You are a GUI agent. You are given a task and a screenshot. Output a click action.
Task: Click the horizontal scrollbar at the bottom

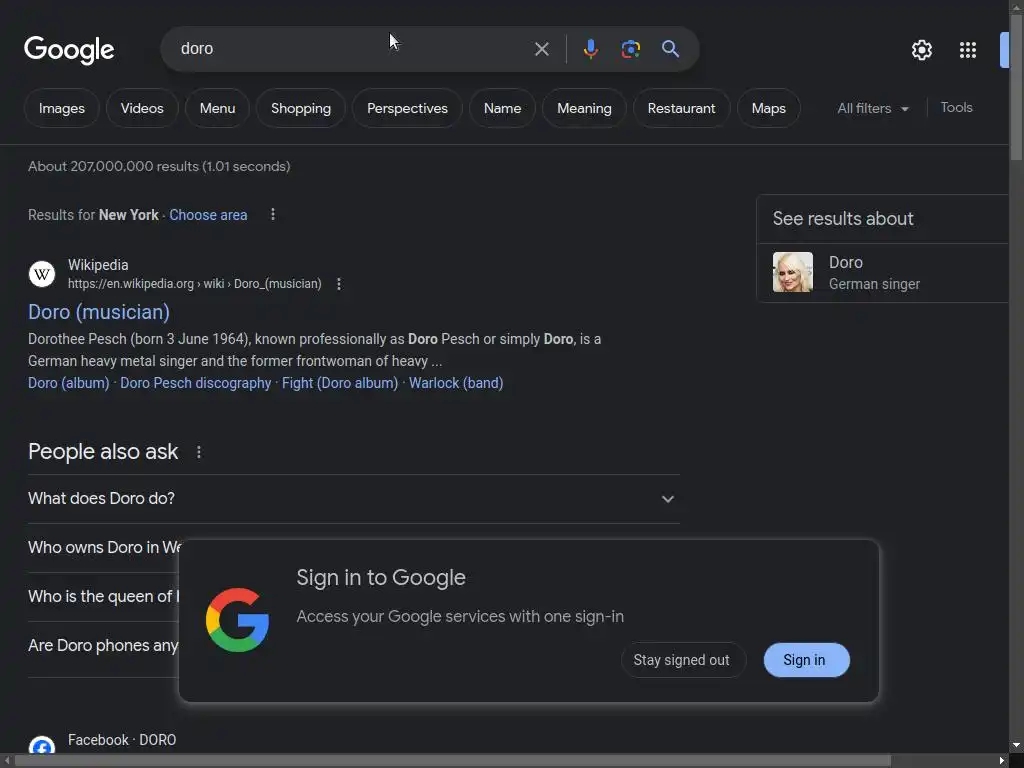pos(453,761)
